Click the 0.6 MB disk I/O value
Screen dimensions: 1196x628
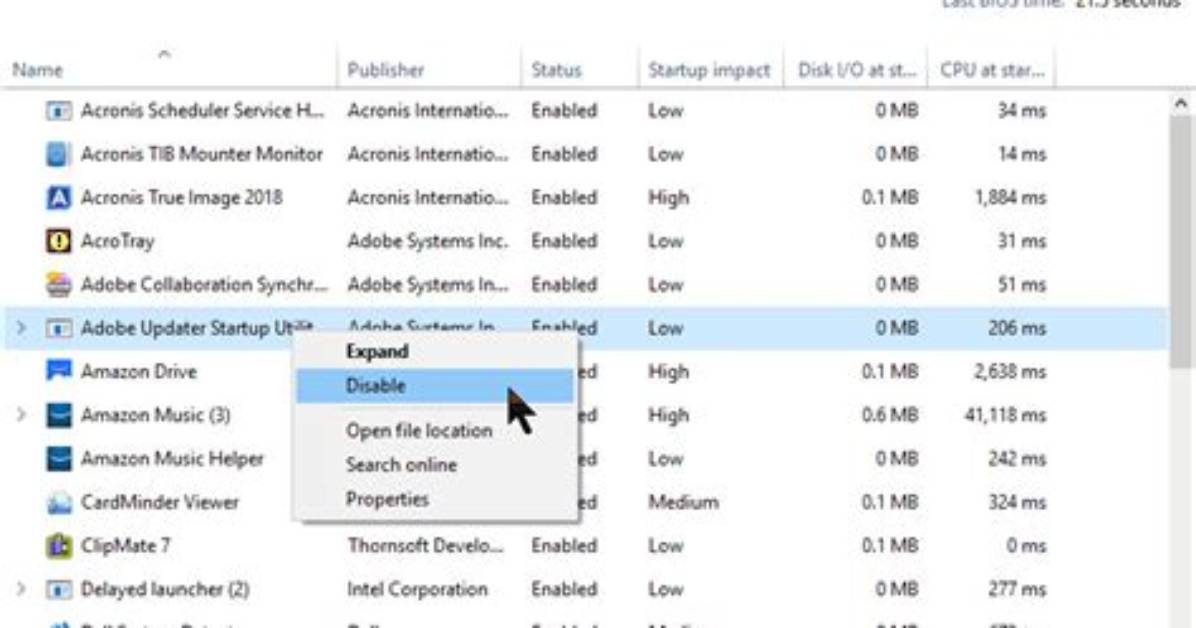pos(889,415)
